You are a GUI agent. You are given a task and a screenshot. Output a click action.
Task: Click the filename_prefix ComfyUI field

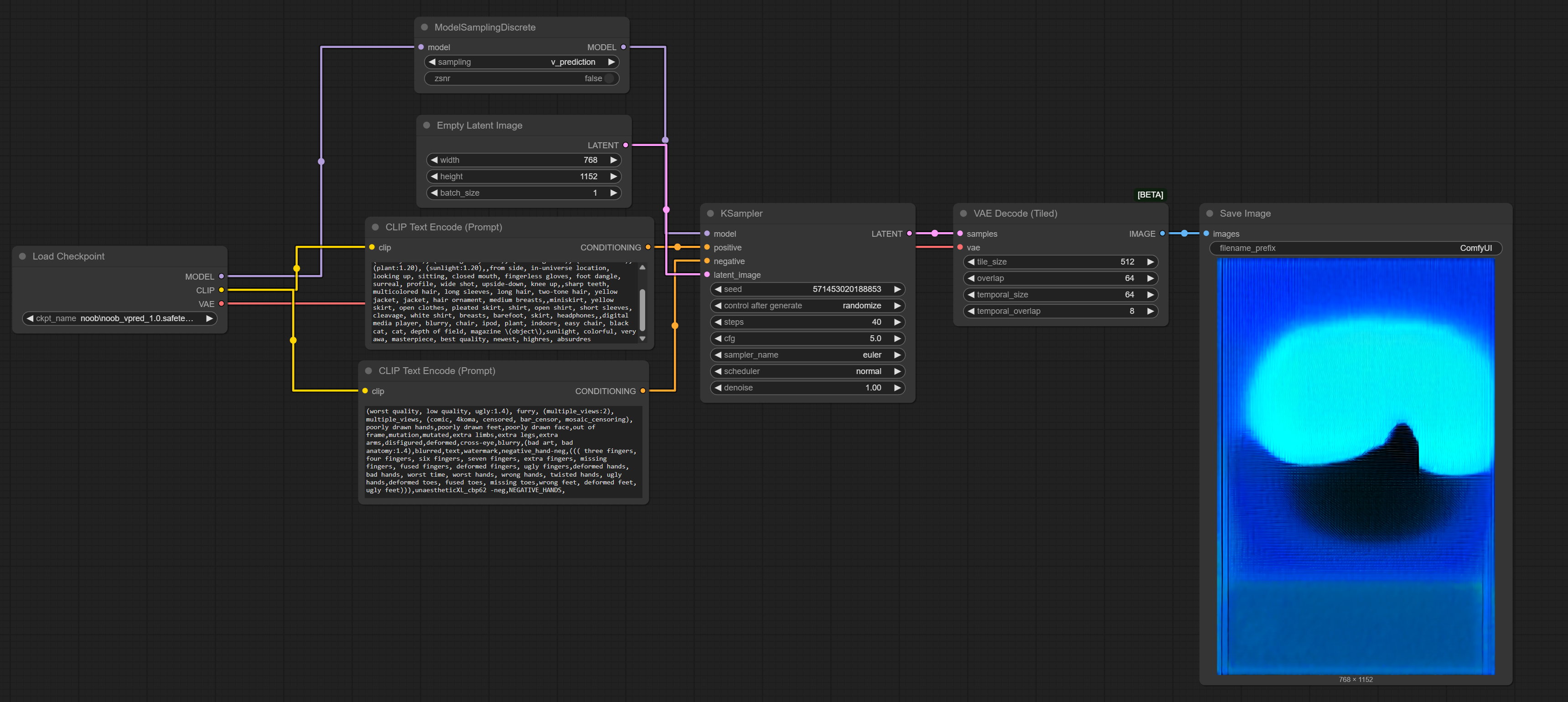point(1356,248)
